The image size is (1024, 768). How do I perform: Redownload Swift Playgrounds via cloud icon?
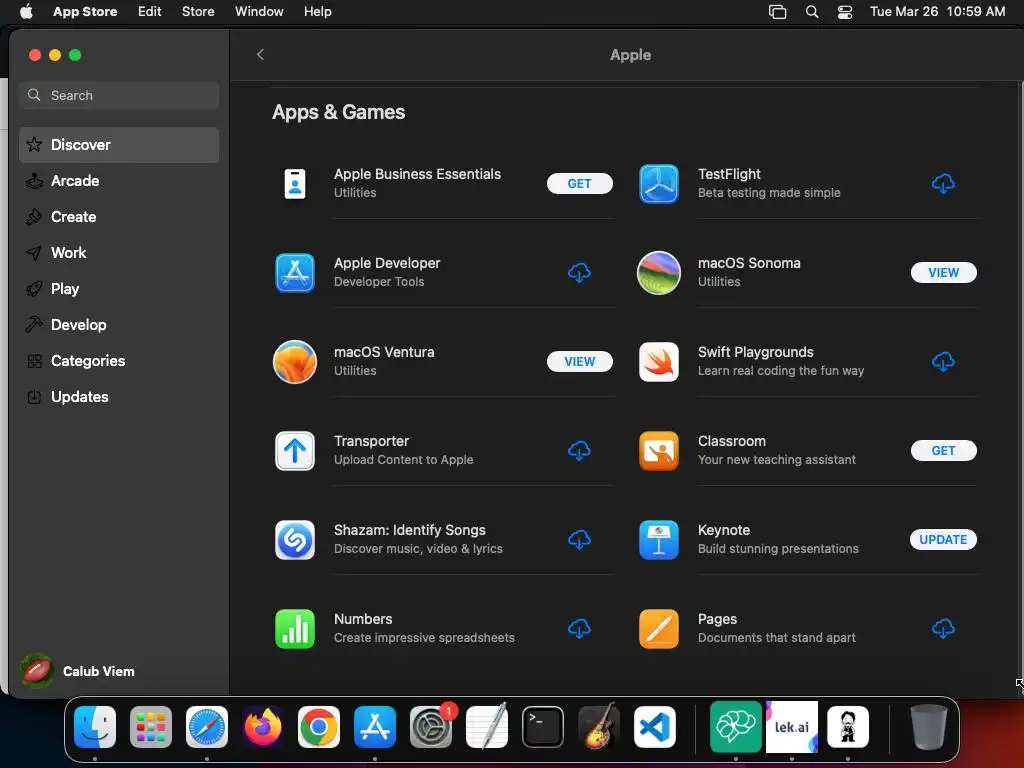pos(943,361)
